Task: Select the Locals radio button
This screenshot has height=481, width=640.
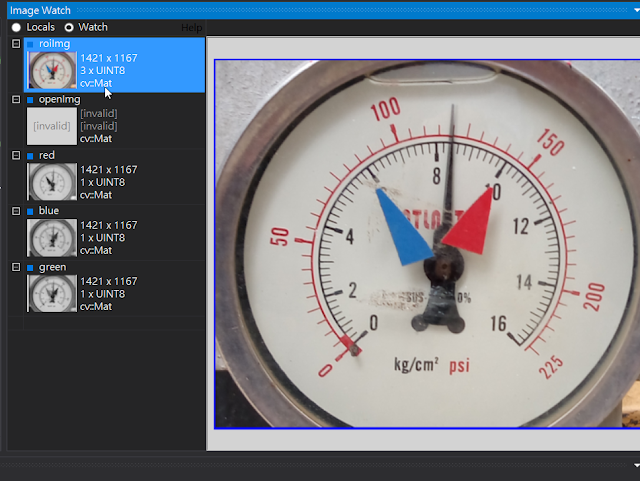Action: 16,27
